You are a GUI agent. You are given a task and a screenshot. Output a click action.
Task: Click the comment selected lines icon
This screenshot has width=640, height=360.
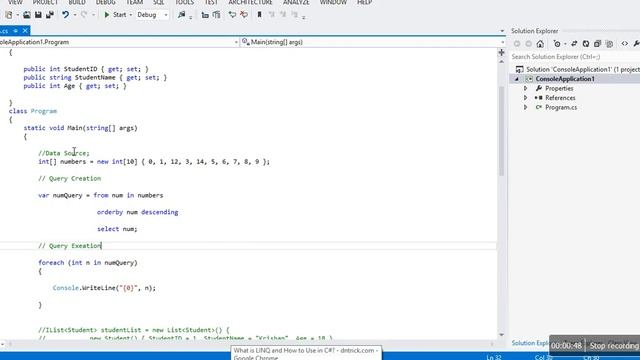click(232, 15)
